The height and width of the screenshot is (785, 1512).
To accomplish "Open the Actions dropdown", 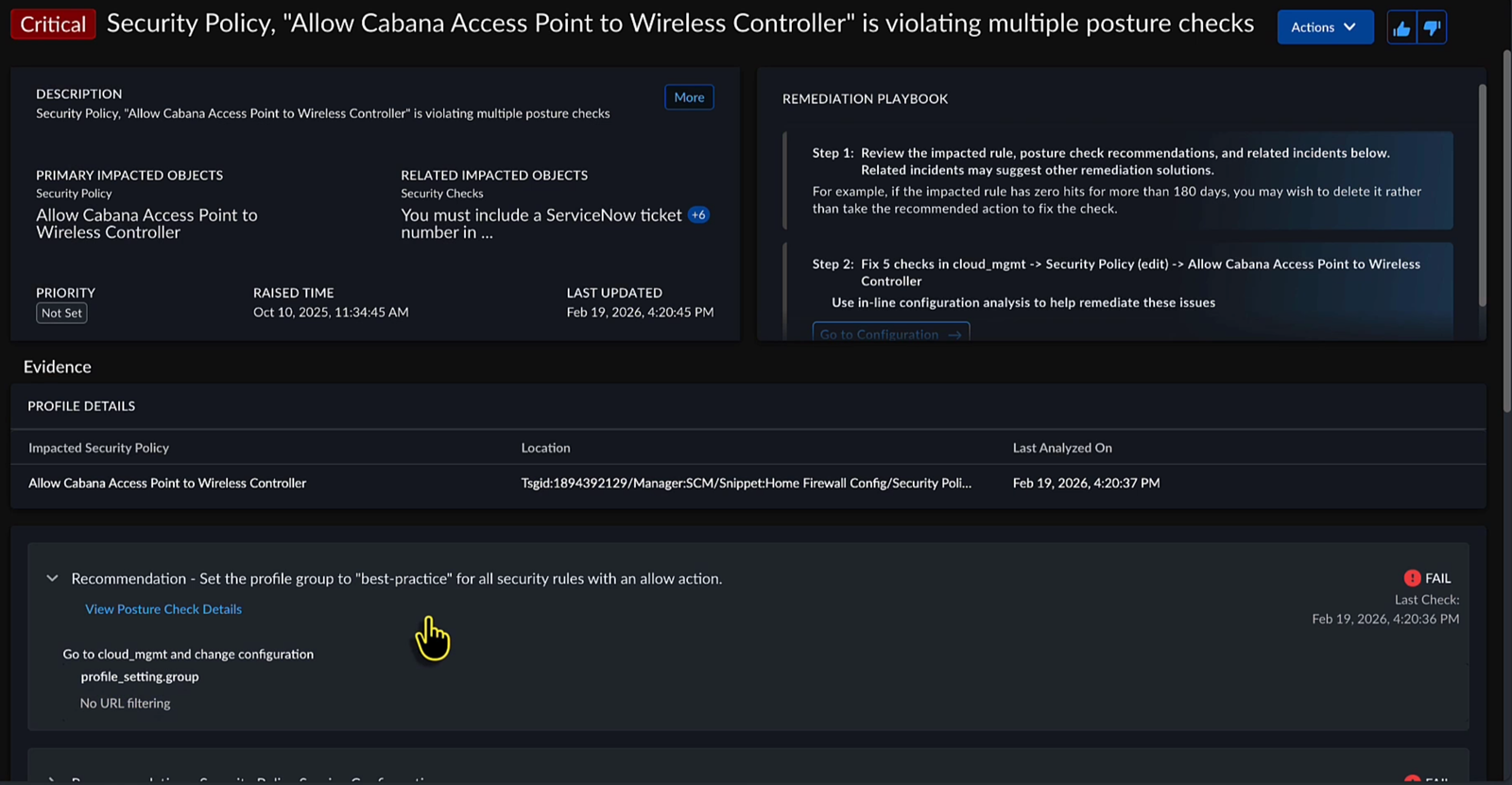I will tap(1325, 27).
